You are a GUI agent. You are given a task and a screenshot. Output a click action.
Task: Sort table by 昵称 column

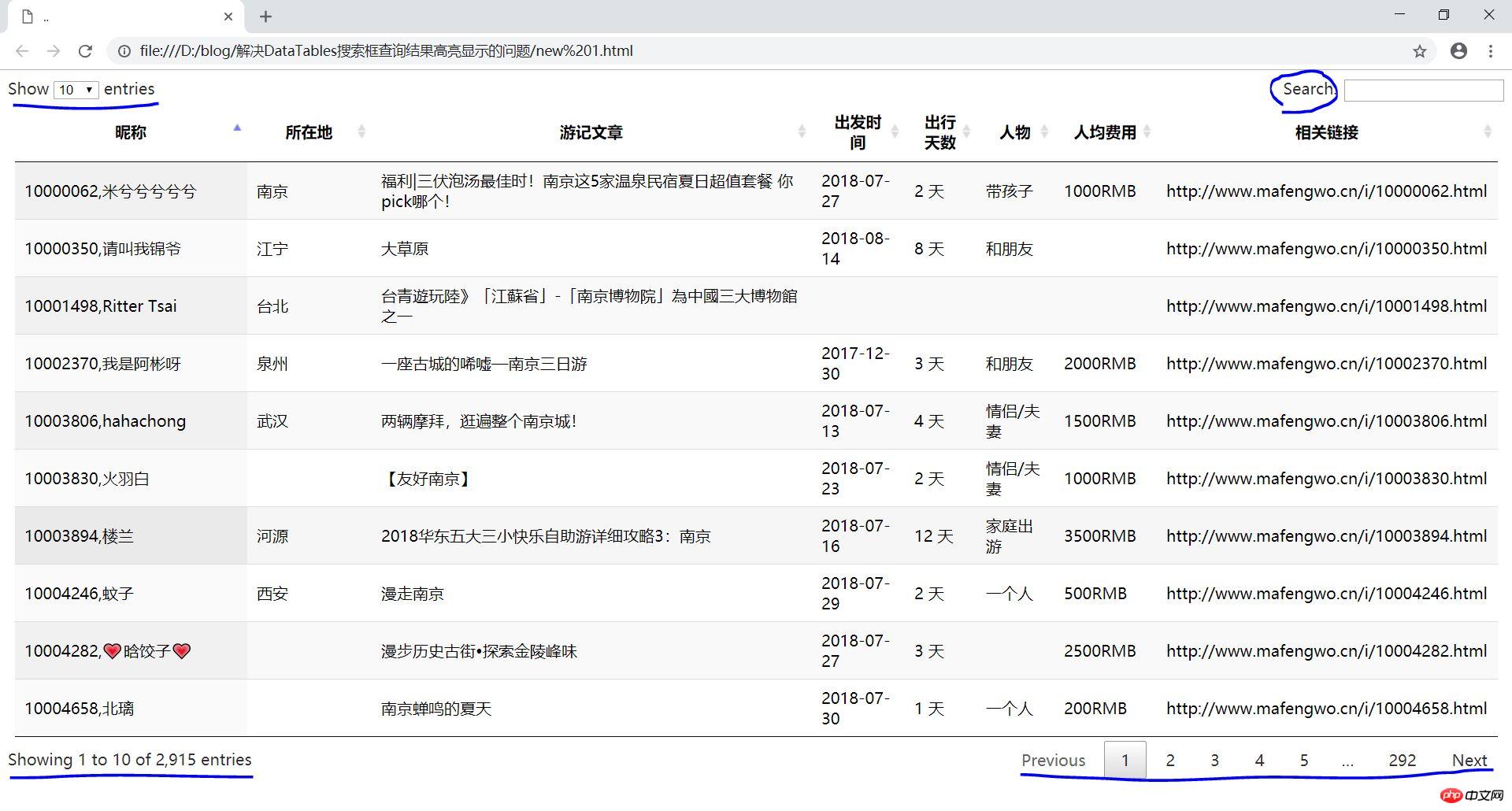click(131, 132)
